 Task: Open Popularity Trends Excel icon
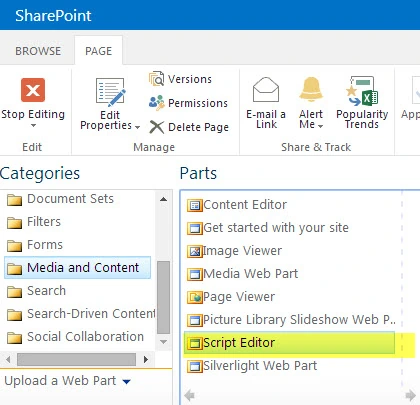click(362, 91)
